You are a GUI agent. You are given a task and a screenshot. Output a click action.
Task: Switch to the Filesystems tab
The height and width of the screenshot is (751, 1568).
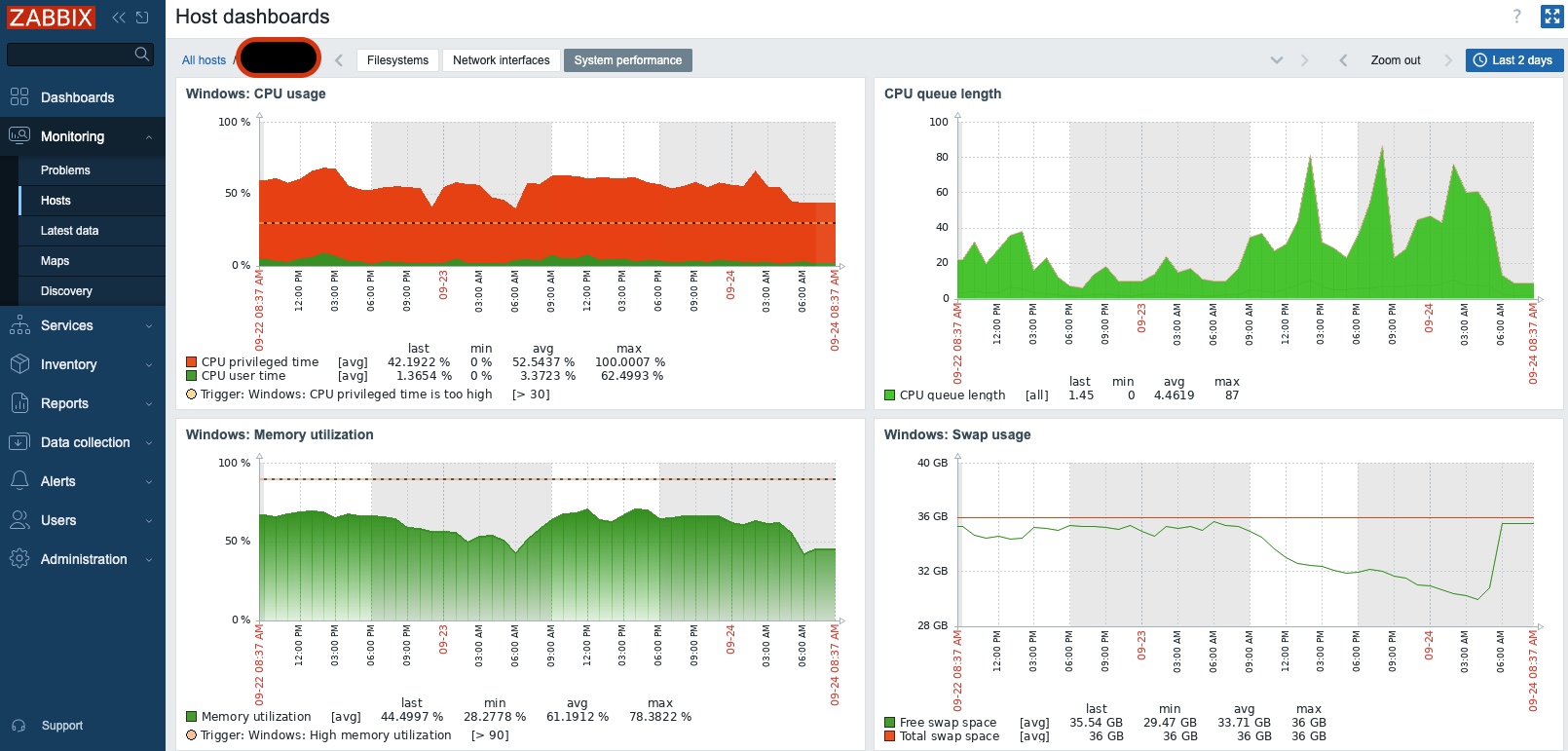(397, 60)
